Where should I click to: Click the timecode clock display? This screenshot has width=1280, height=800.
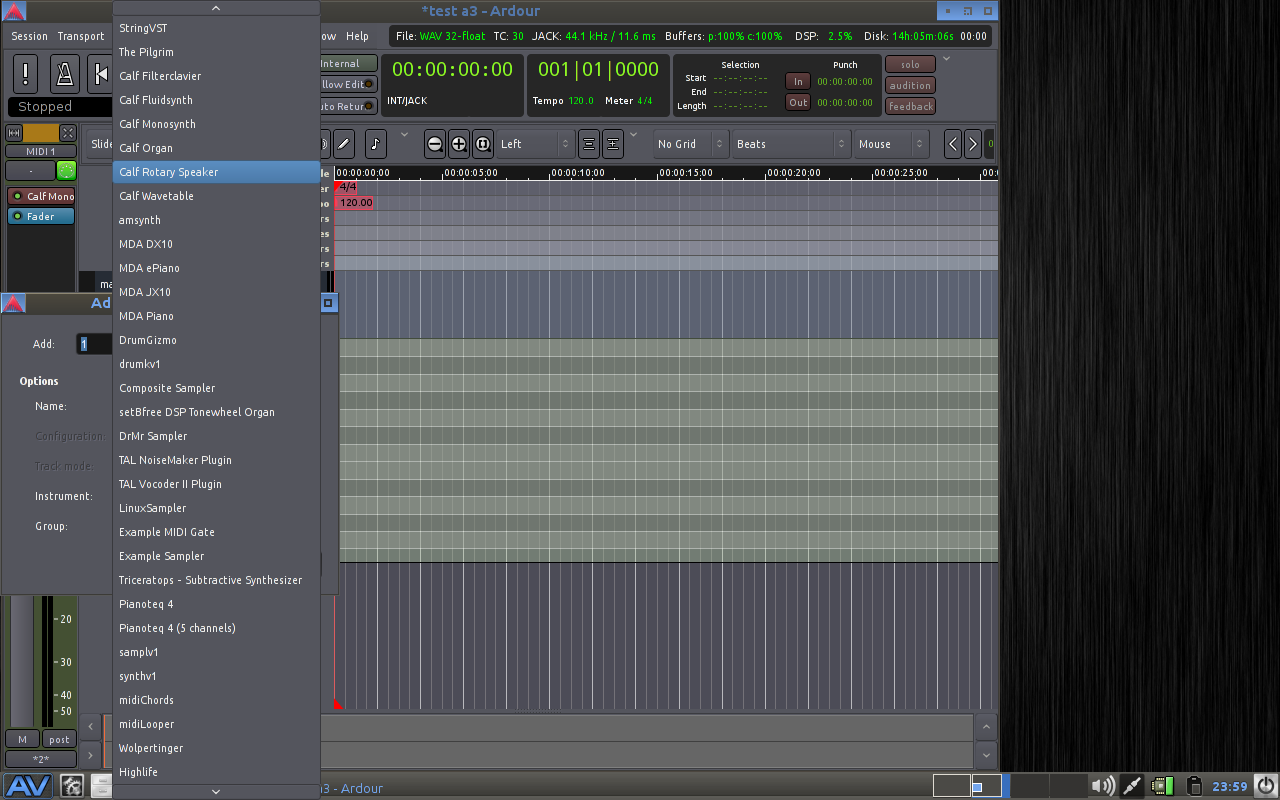click(x=452, y=69)
